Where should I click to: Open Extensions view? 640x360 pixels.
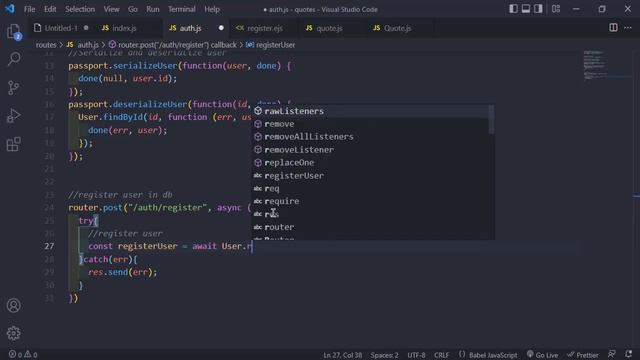point(13,144)
